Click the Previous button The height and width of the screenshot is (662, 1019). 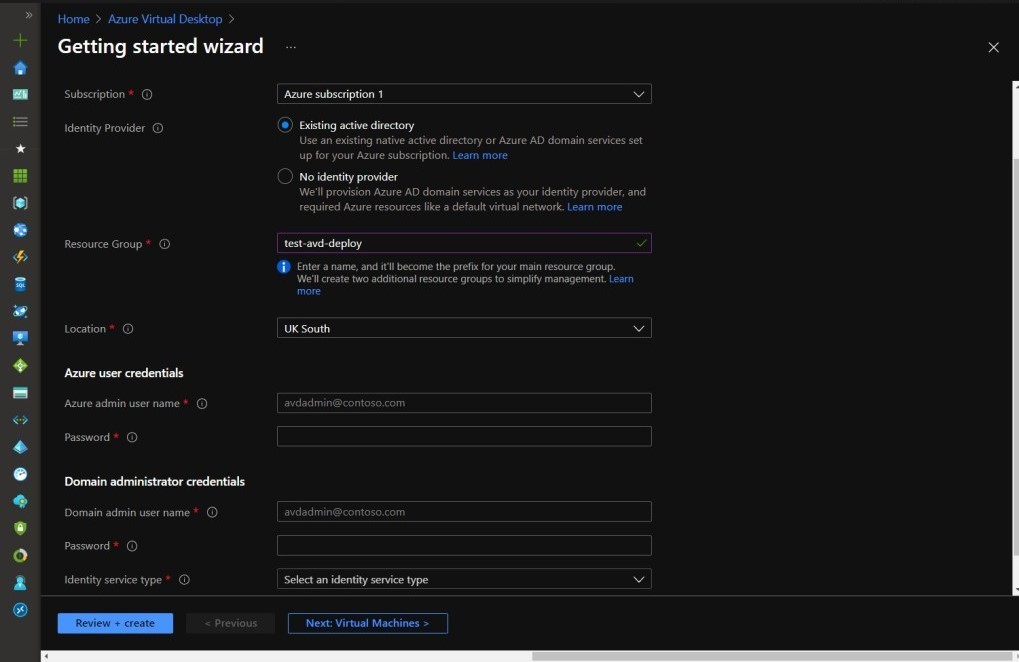point(231,623)
